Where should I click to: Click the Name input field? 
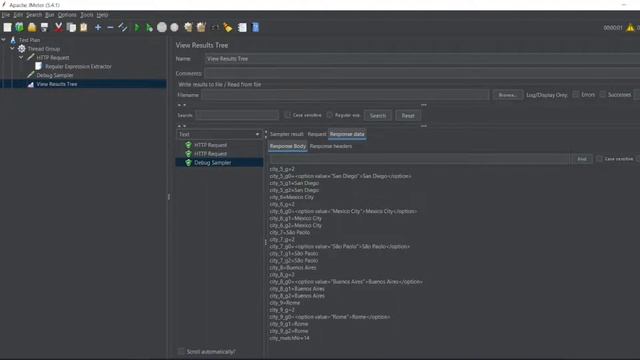422,59
